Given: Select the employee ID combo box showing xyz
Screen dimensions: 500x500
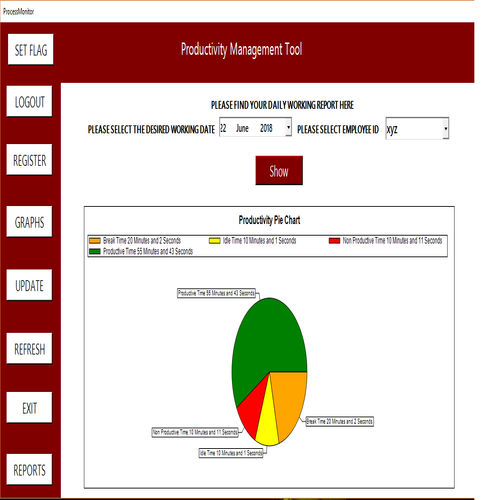Looking at the screenshot, I should [417, 129].
